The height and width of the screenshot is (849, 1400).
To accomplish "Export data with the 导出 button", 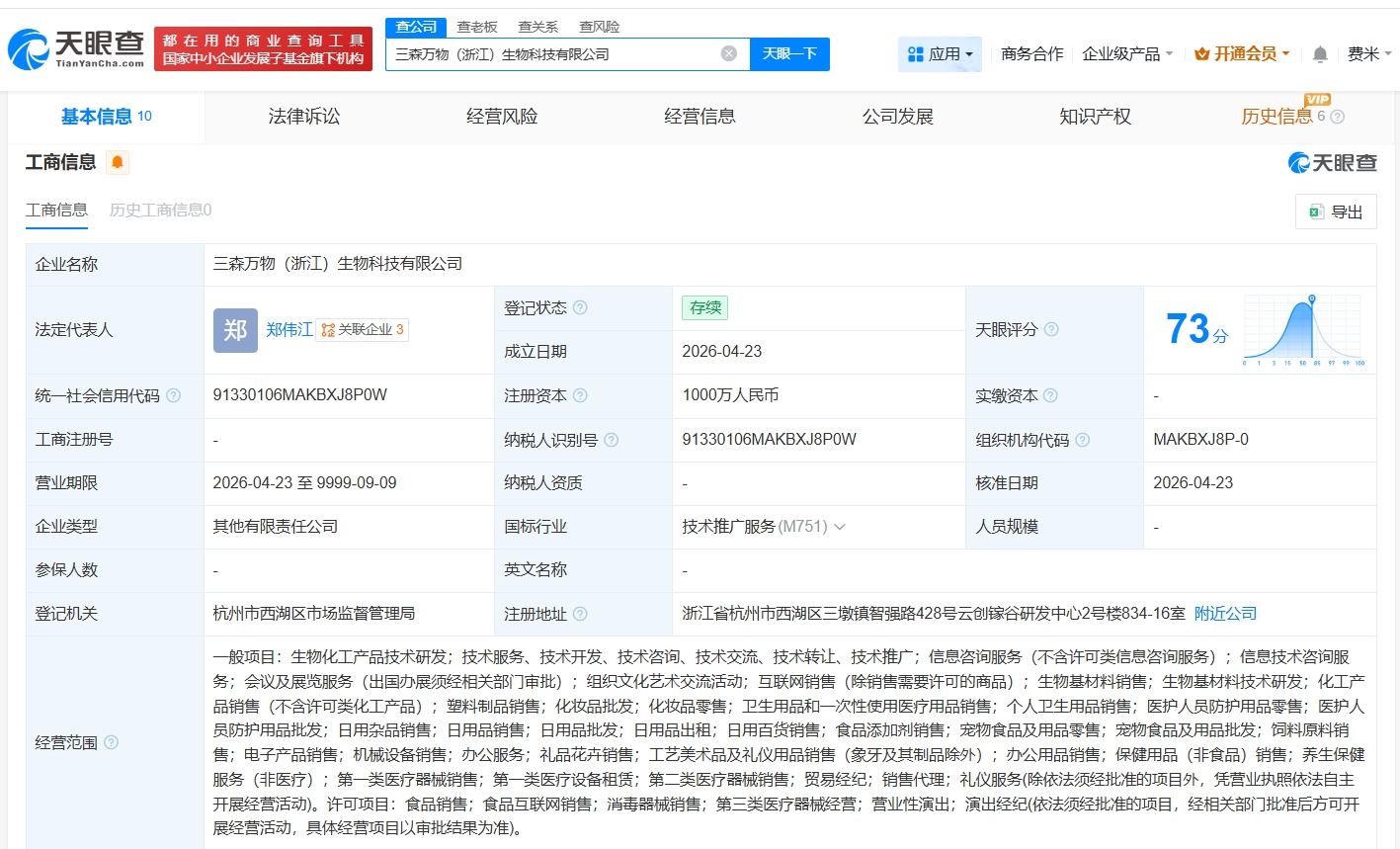I will click(x=1336, y=212).
